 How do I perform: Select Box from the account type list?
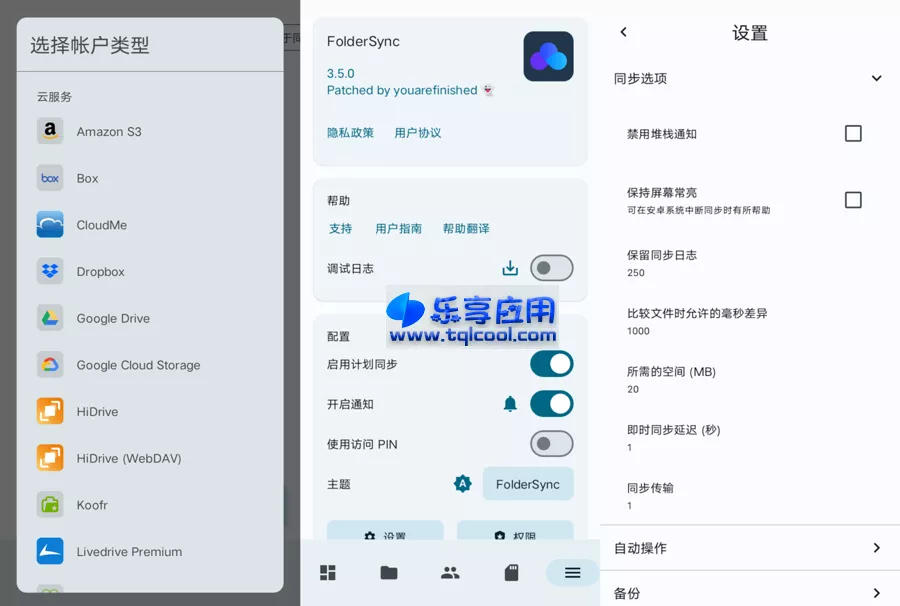click(50, 178)
